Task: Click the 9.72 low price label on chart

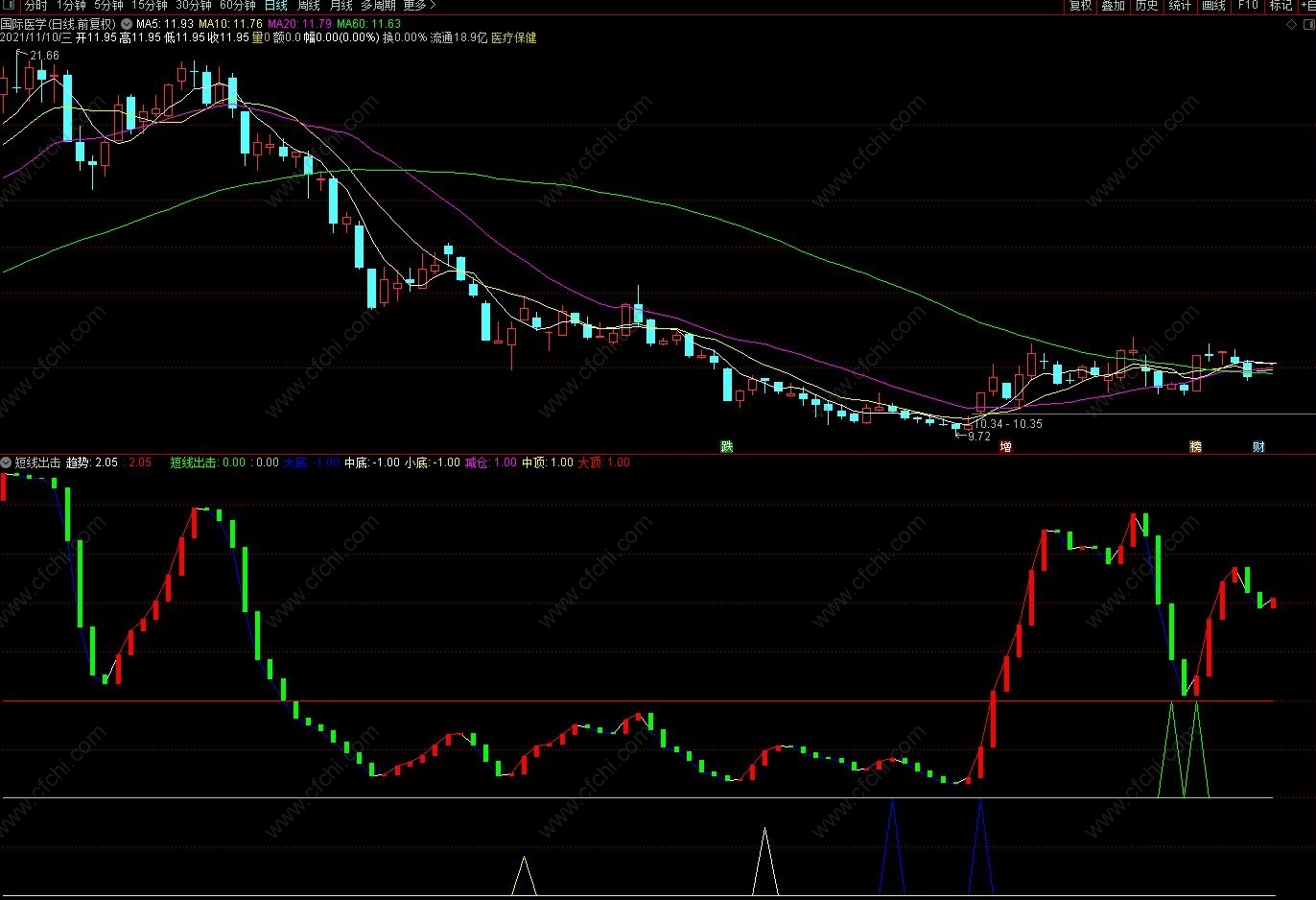Action: (978, 437)
